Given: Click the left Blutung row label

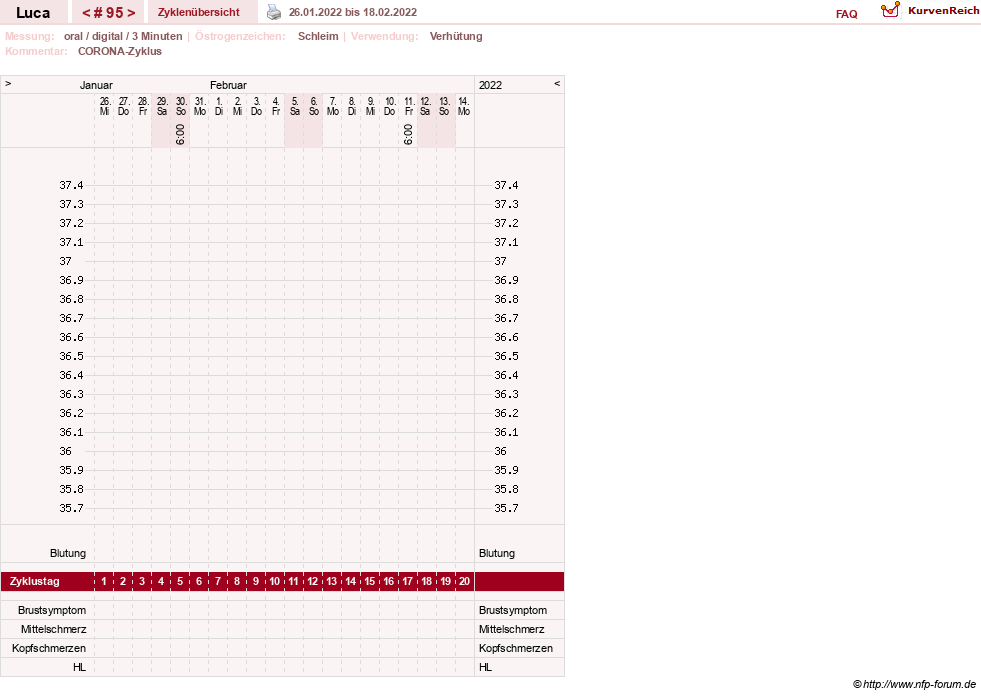Looking at the screenshot, I should [x=68, y=553].
